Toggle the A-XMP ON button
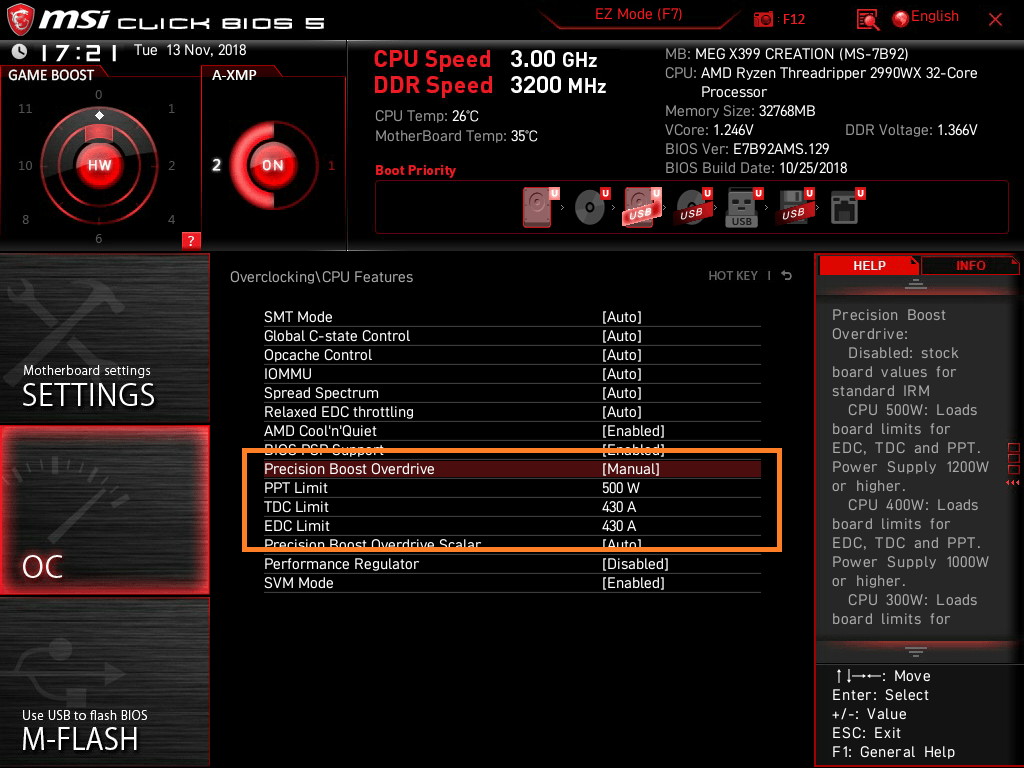 pos(272,165)
